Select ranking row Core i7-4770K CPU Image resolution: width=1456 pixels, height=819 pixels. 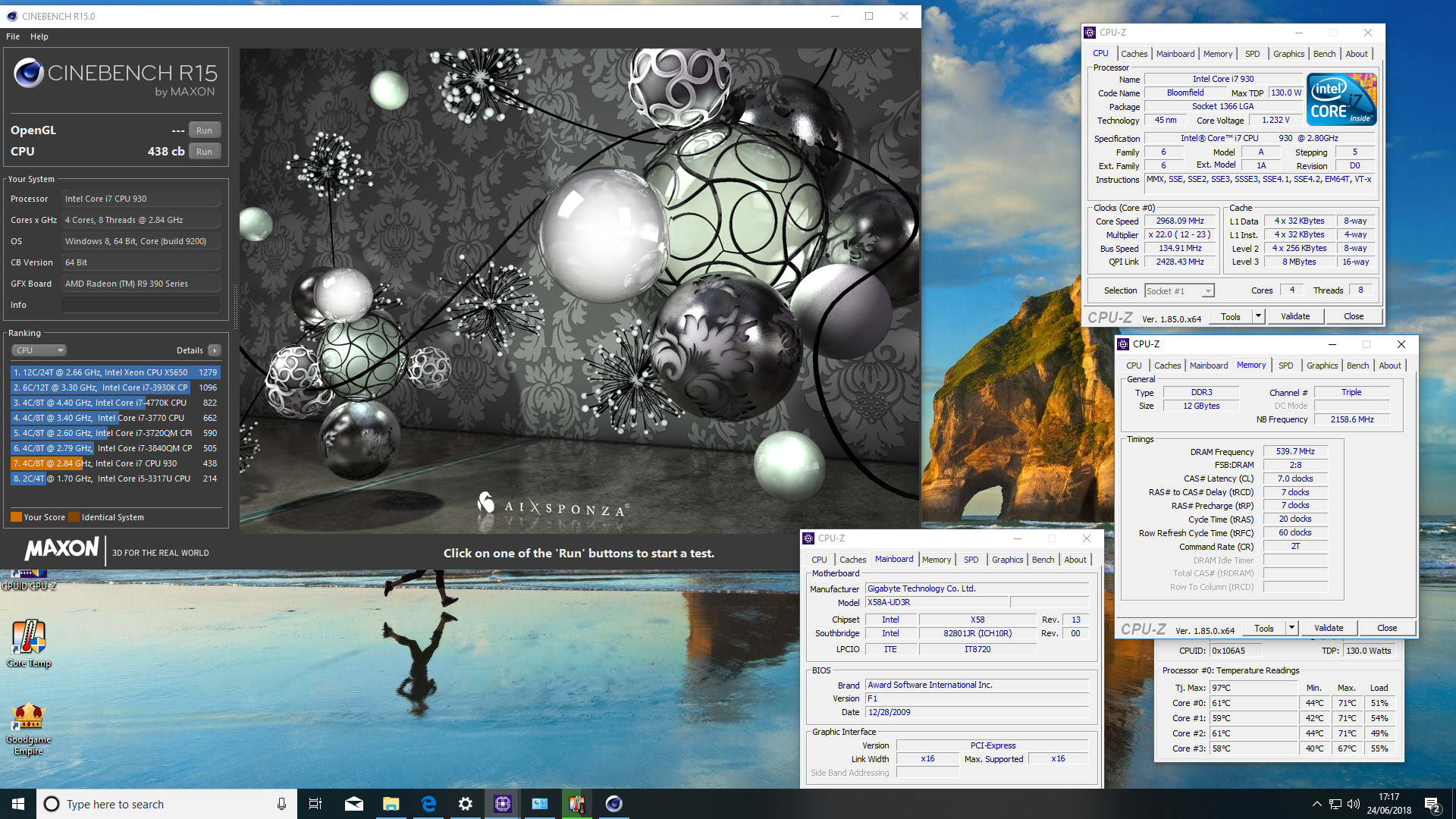[115, 403]
